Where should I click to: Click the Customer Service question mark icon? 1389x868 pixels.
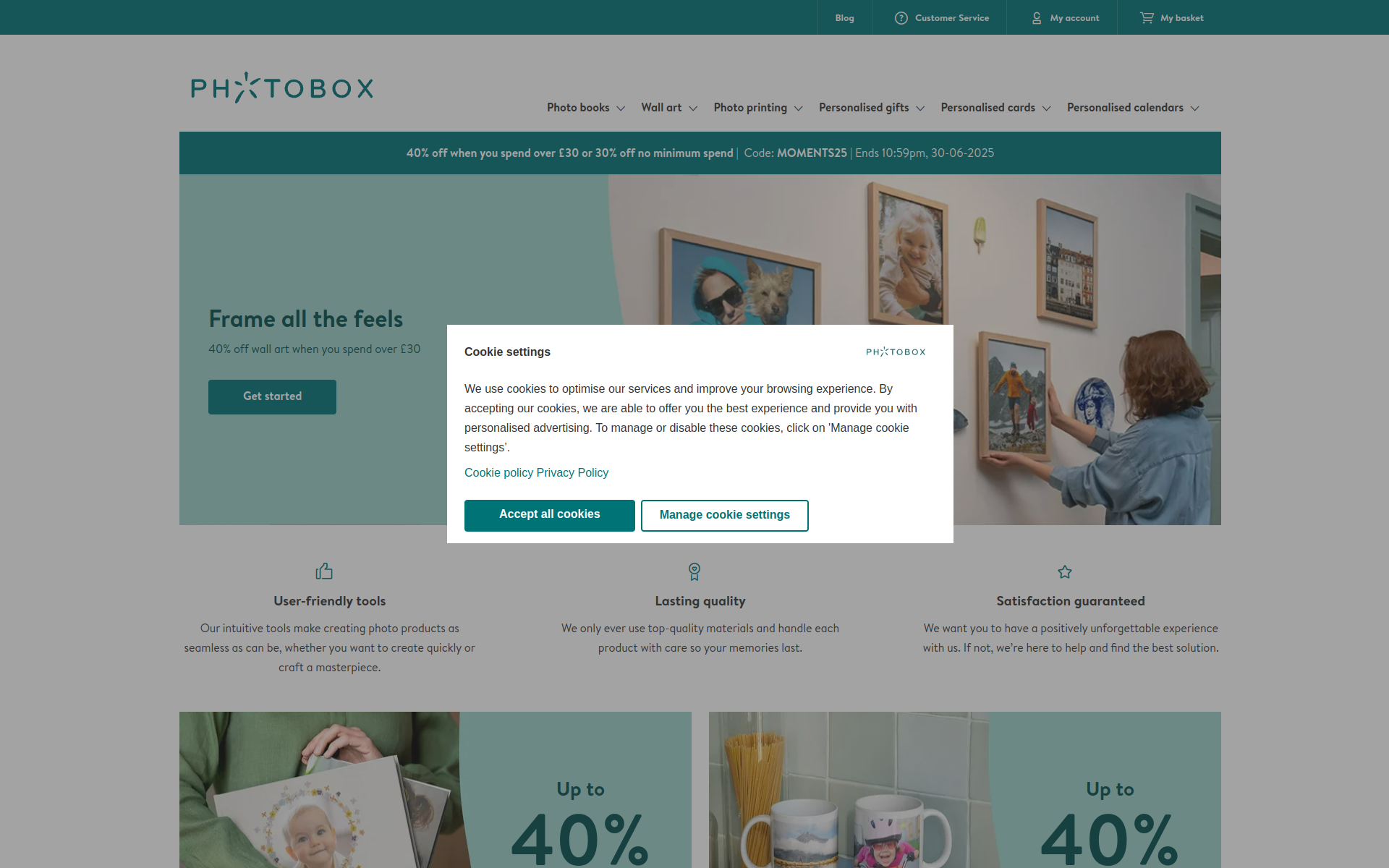(901, 18)
